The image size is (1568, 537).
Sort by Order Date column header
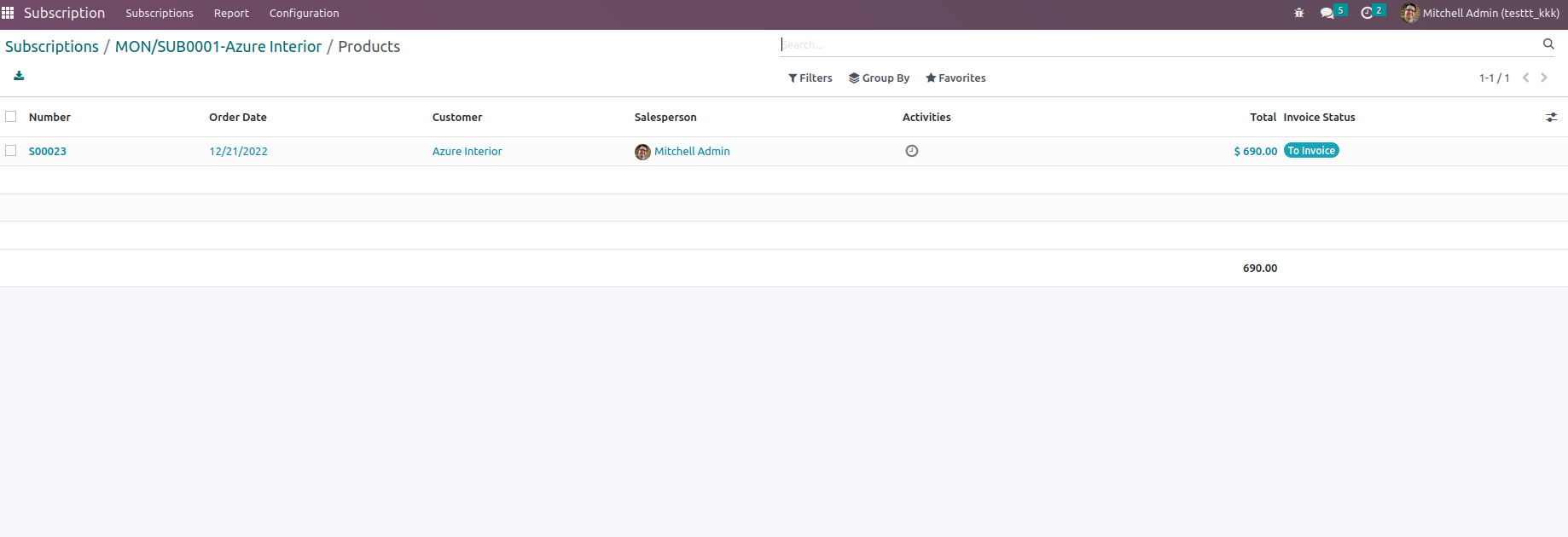tap(238, 117)
